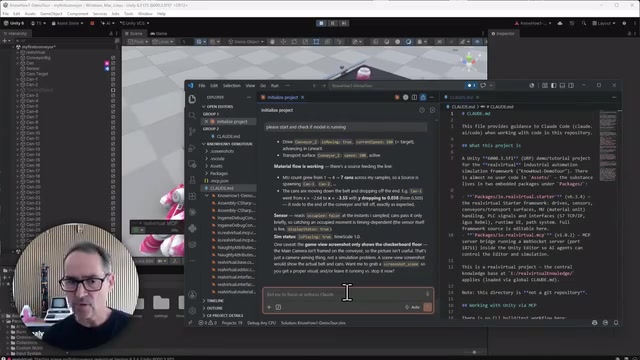The height and width of the screenshot is (360, 640).
Task: Click Debug Any CPU in status bar
Action: (261, 323)
